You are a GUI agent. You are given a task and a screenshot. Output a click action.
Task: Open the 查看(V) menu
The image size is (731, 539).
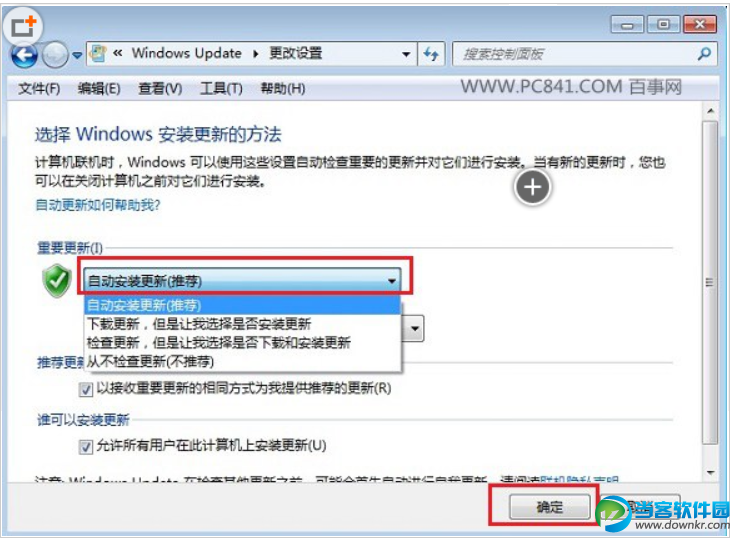[x=160, y=88]
